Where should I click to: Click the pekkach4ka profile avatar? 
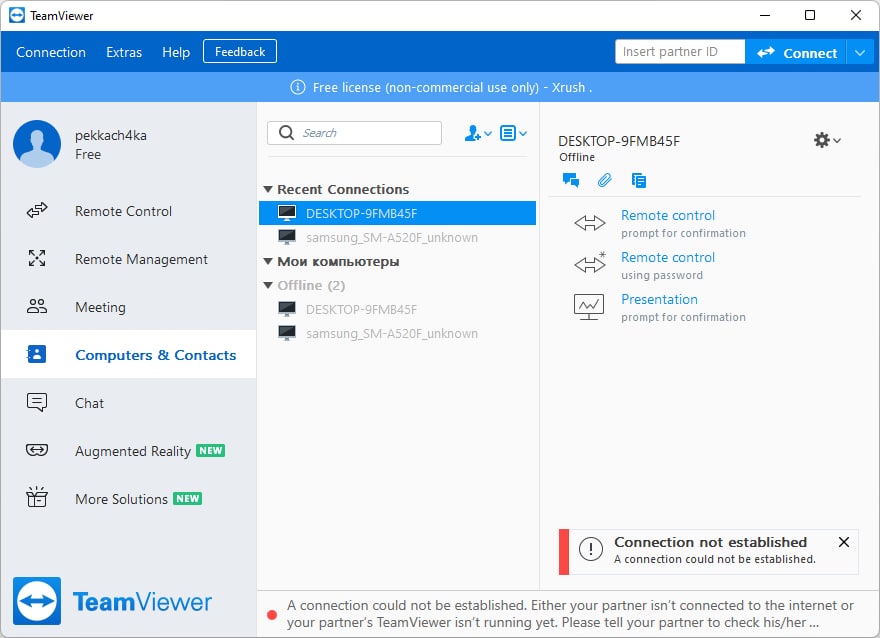[37, 144]
